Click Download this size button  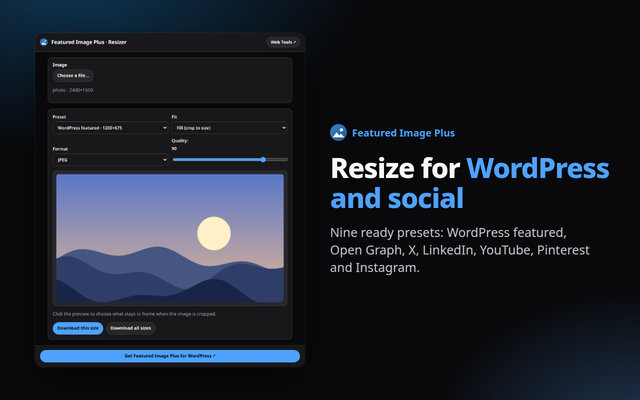(x=78, y=328)
